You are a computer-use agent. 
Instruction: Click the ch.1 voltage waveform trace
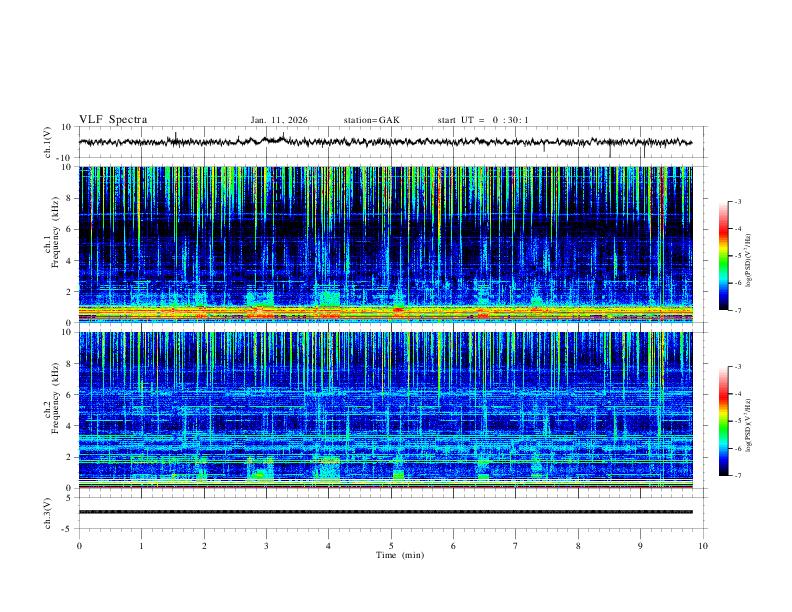(x=385, y=142)
